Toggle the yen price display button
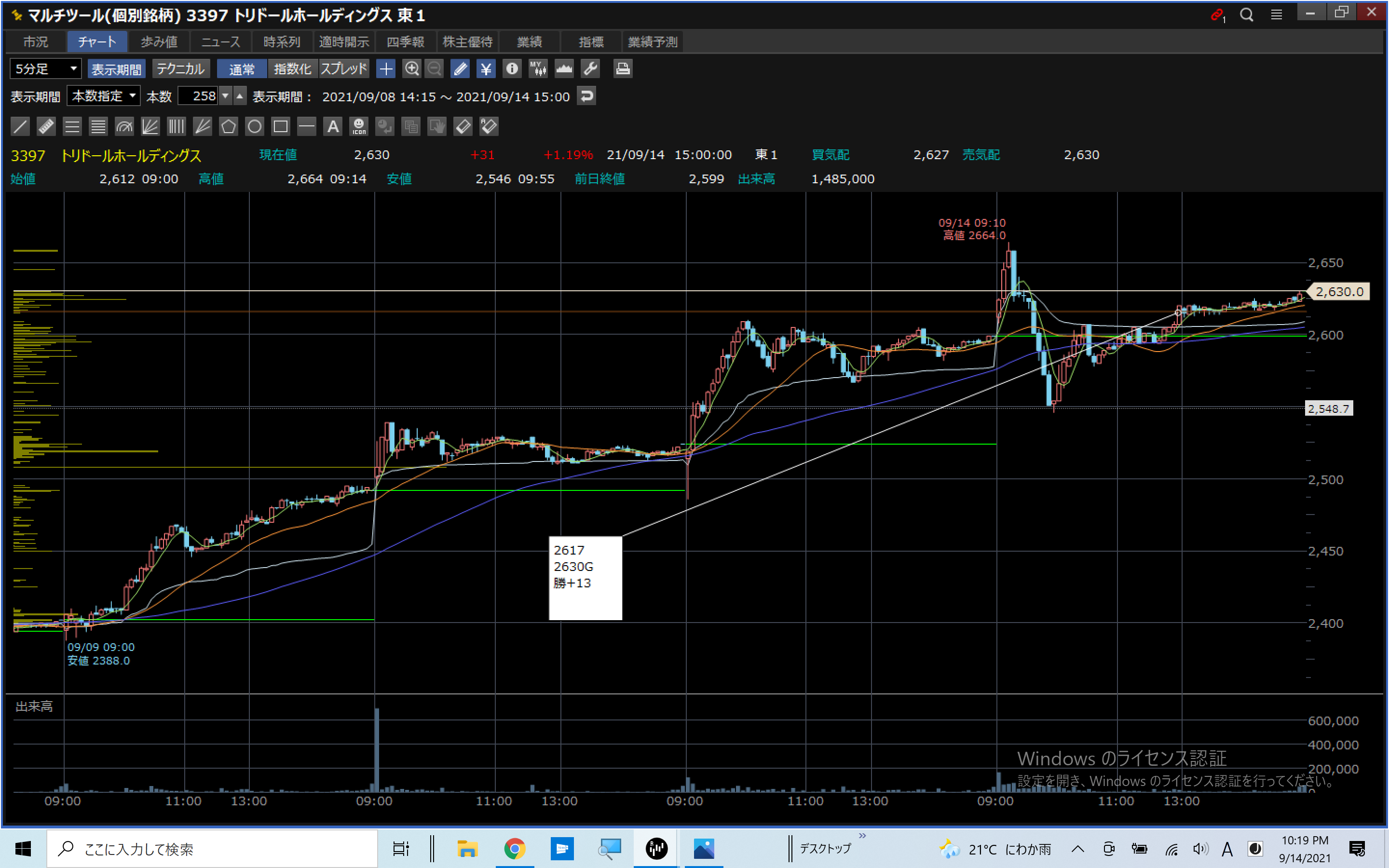Image resolution: width=1389 pixels, height=868 pixels. (x=486, y=69)
